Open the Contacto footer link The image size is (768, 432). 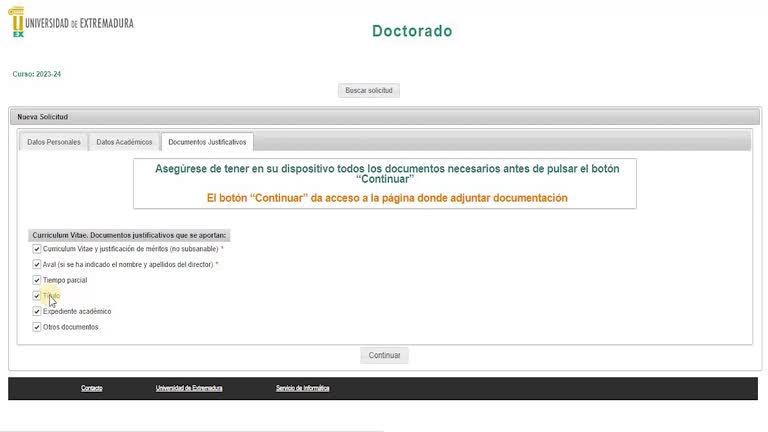[92, 388]
